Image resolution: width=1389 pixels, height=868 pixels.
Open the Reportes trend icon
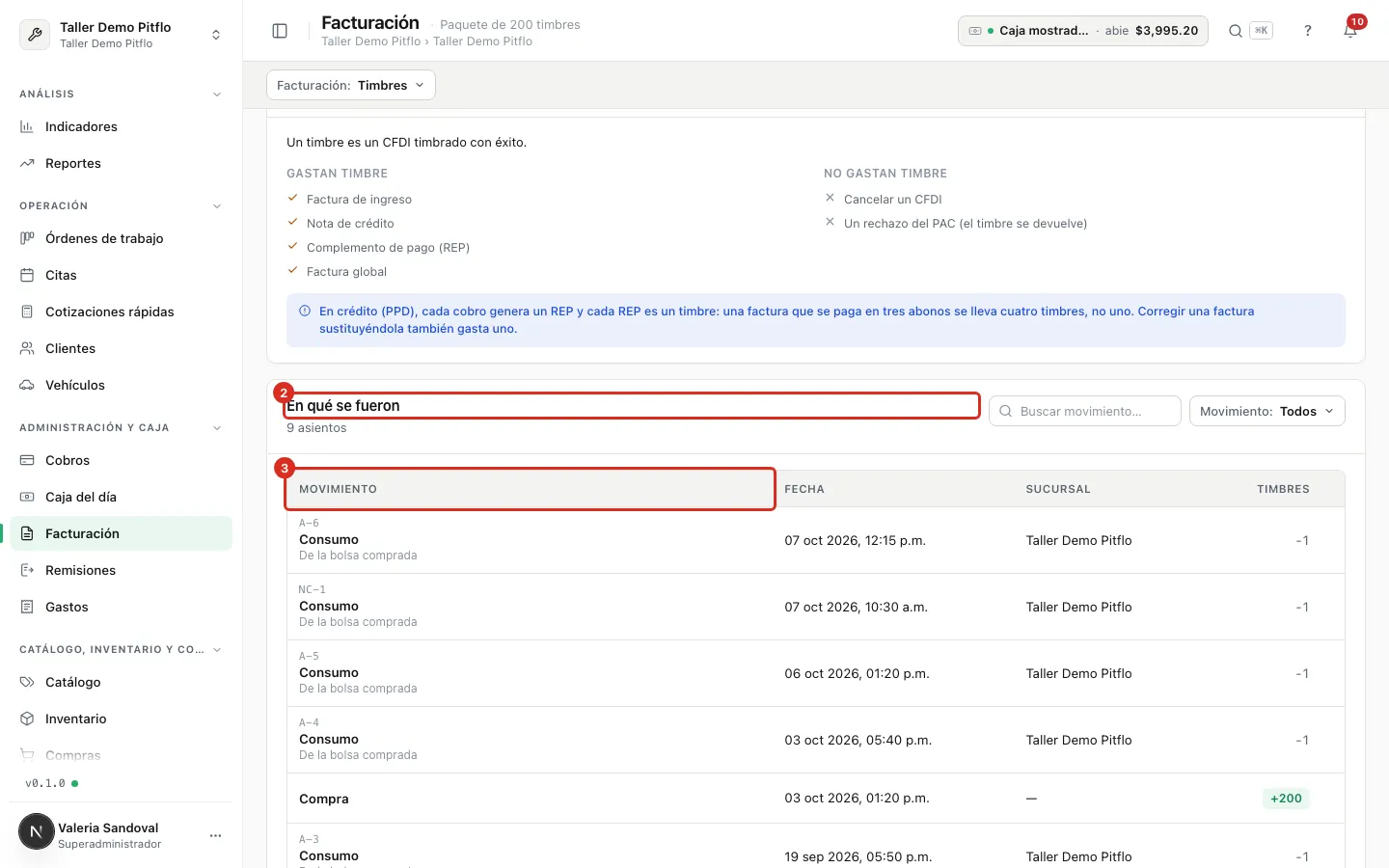click(x=27, y=163)
